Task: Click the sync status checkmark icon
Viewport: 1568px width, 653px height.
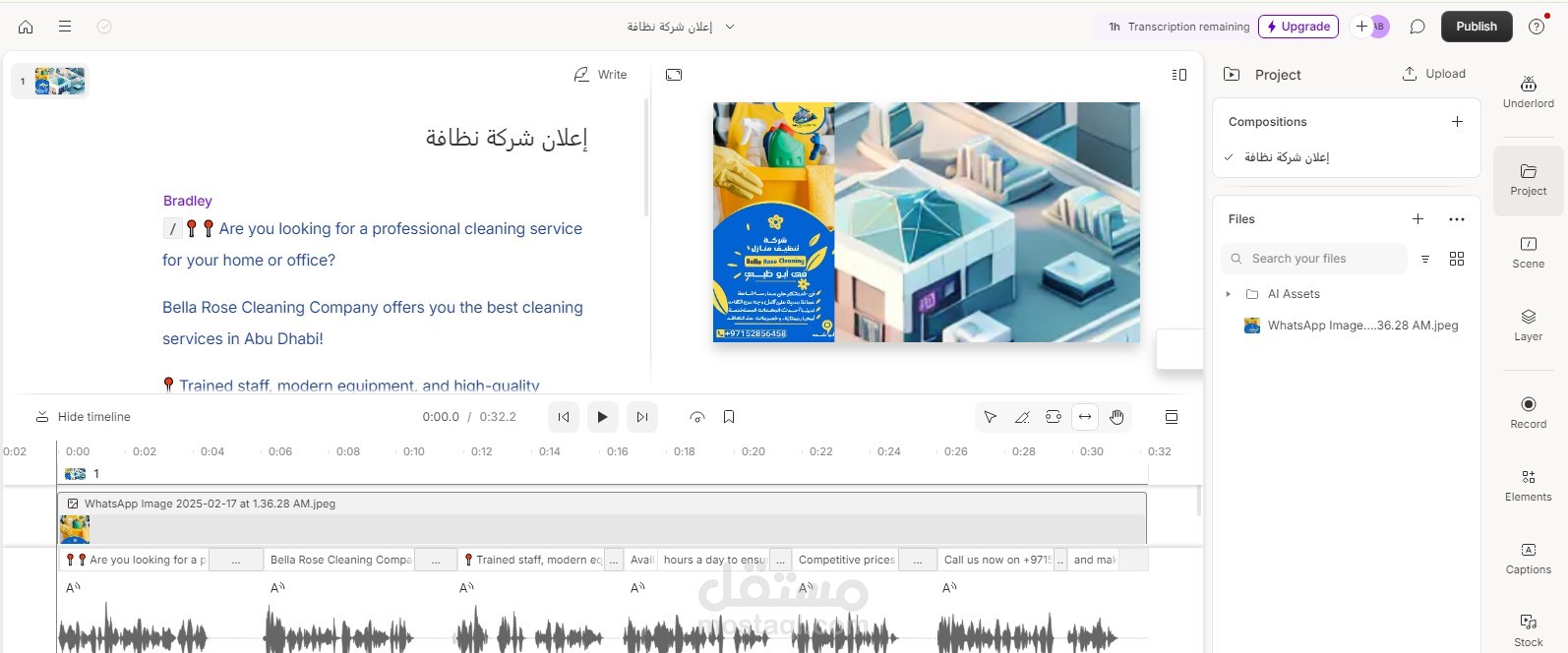Action: coord(104,27)
